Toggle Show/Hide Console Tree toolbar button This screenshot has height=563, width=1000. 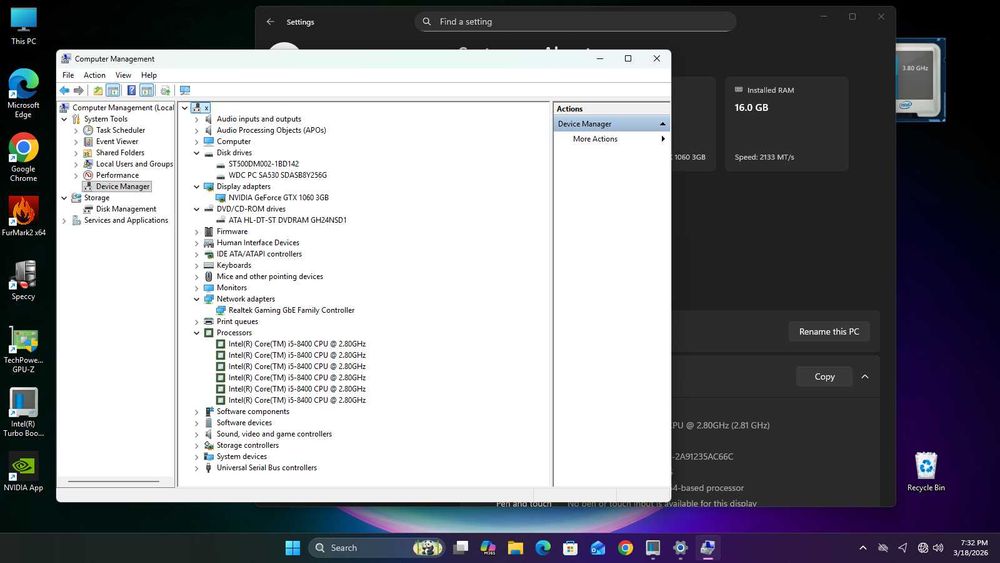(x=113, y=91)
